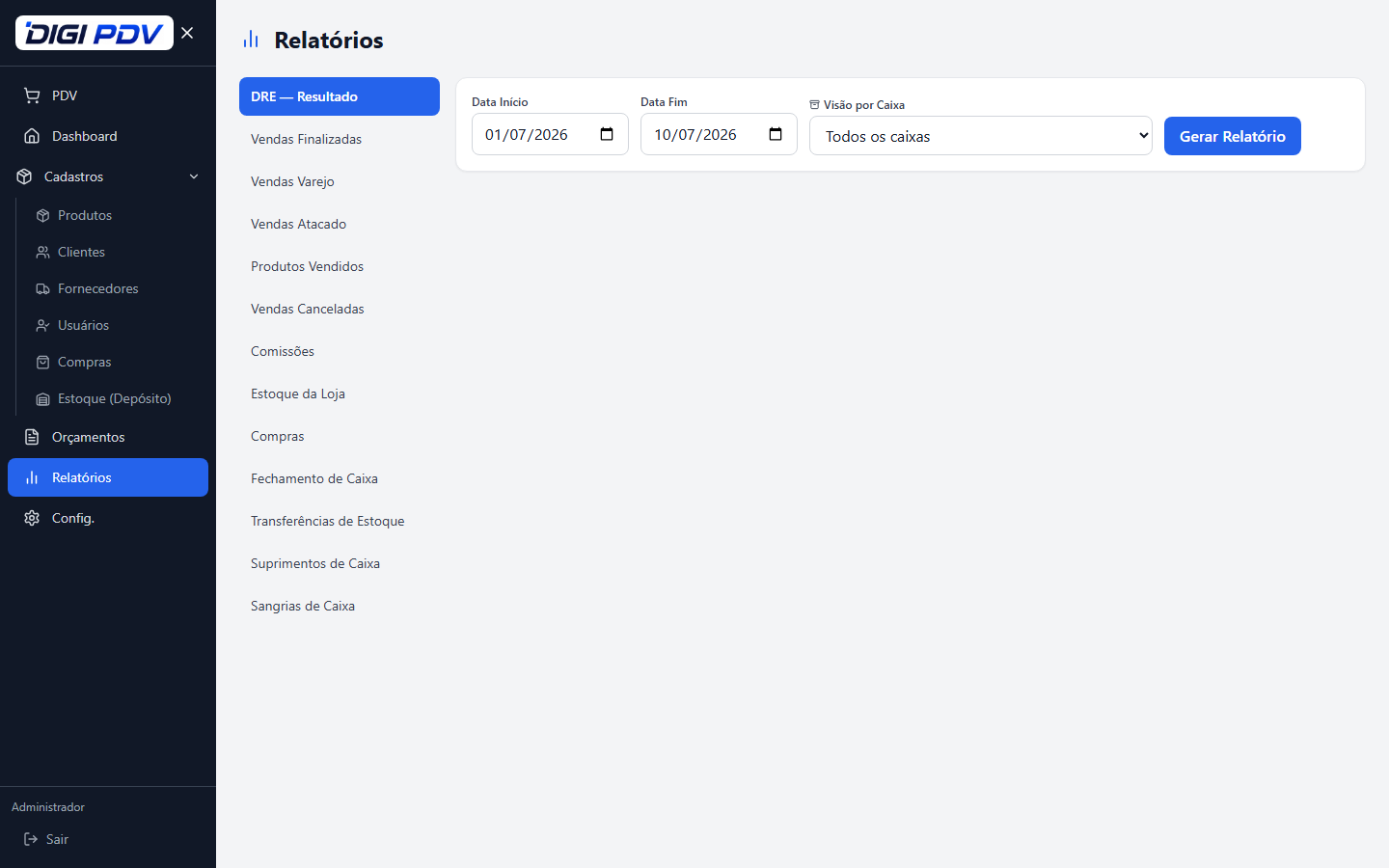1389x868 pixels.
Task: Close sidebar with the X button
Action: [187, 33]
